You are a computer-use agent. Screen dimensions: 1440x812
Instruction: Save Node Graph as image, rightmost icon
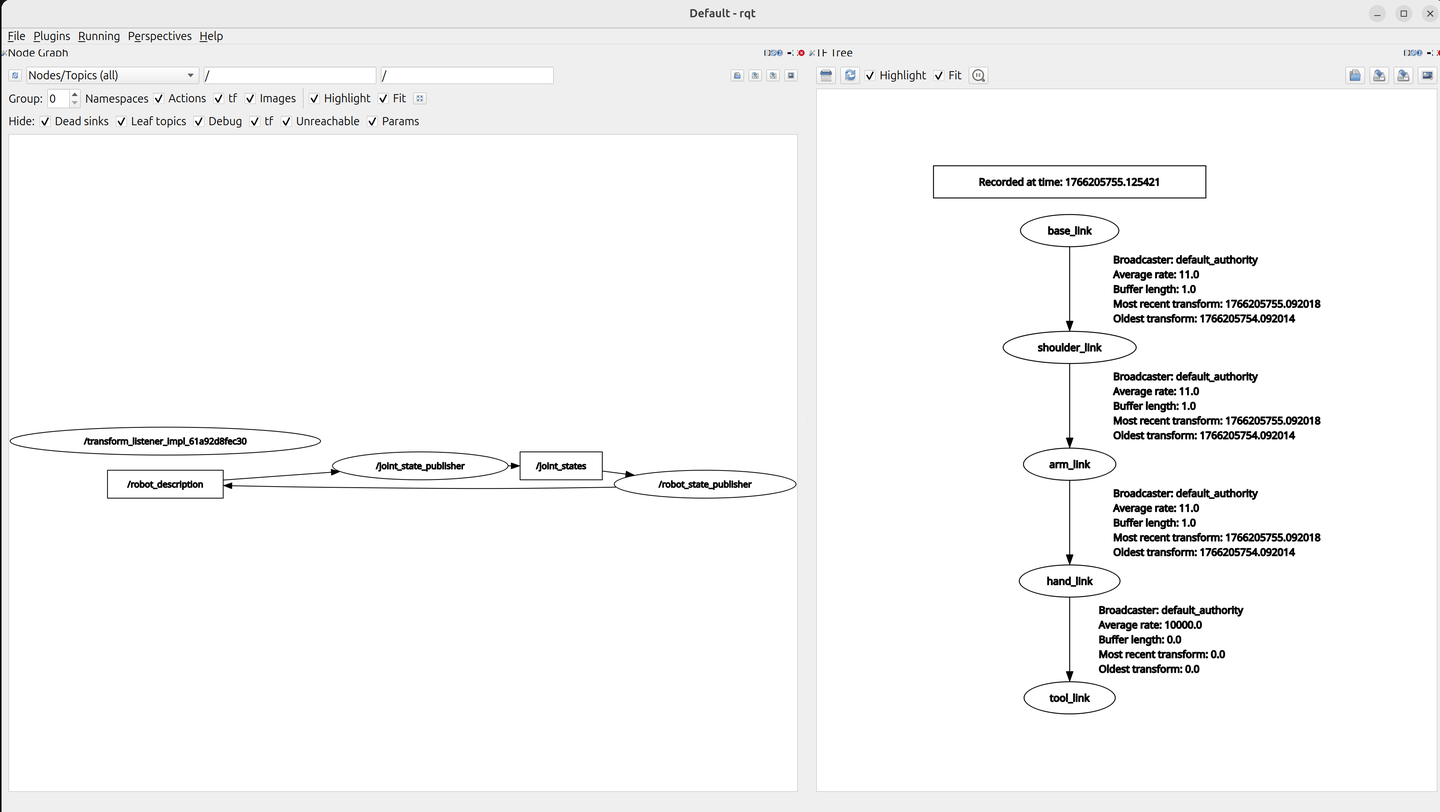pyautogui.click(x=791, y=75)
